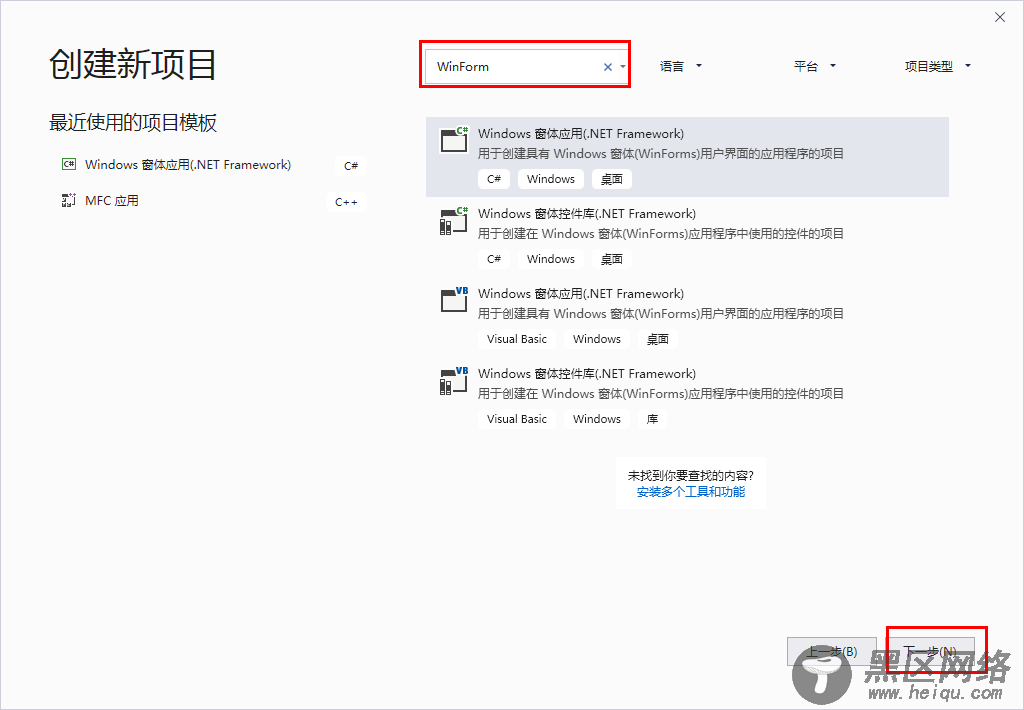Clear the WinForm search text with X
The width and height of the screenshot is (1024, 710).
(x=607, y=67)
